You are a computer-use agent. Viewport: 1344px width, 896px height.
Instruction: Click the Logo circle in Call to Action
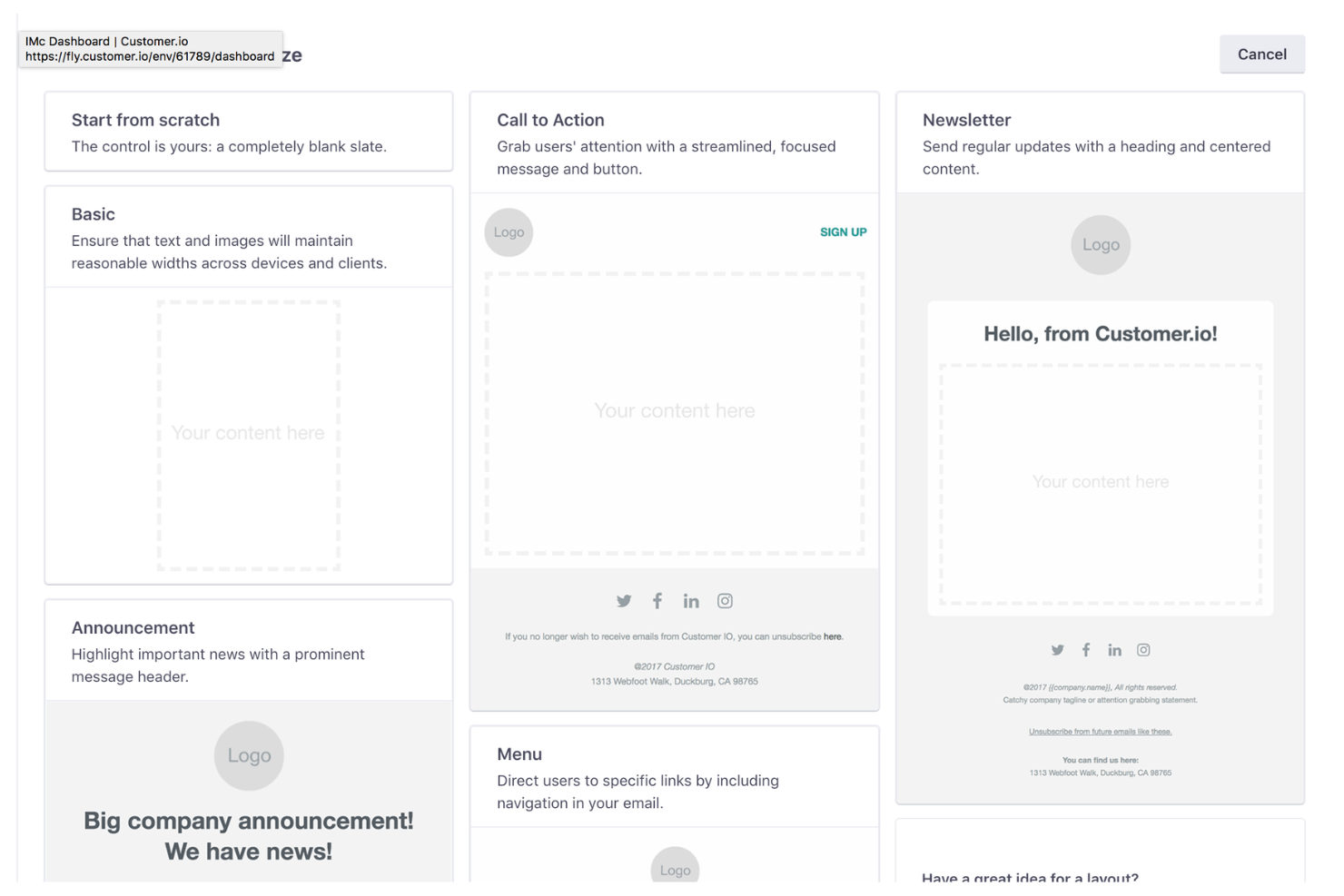pyautogui.click(x=509, y=232)
